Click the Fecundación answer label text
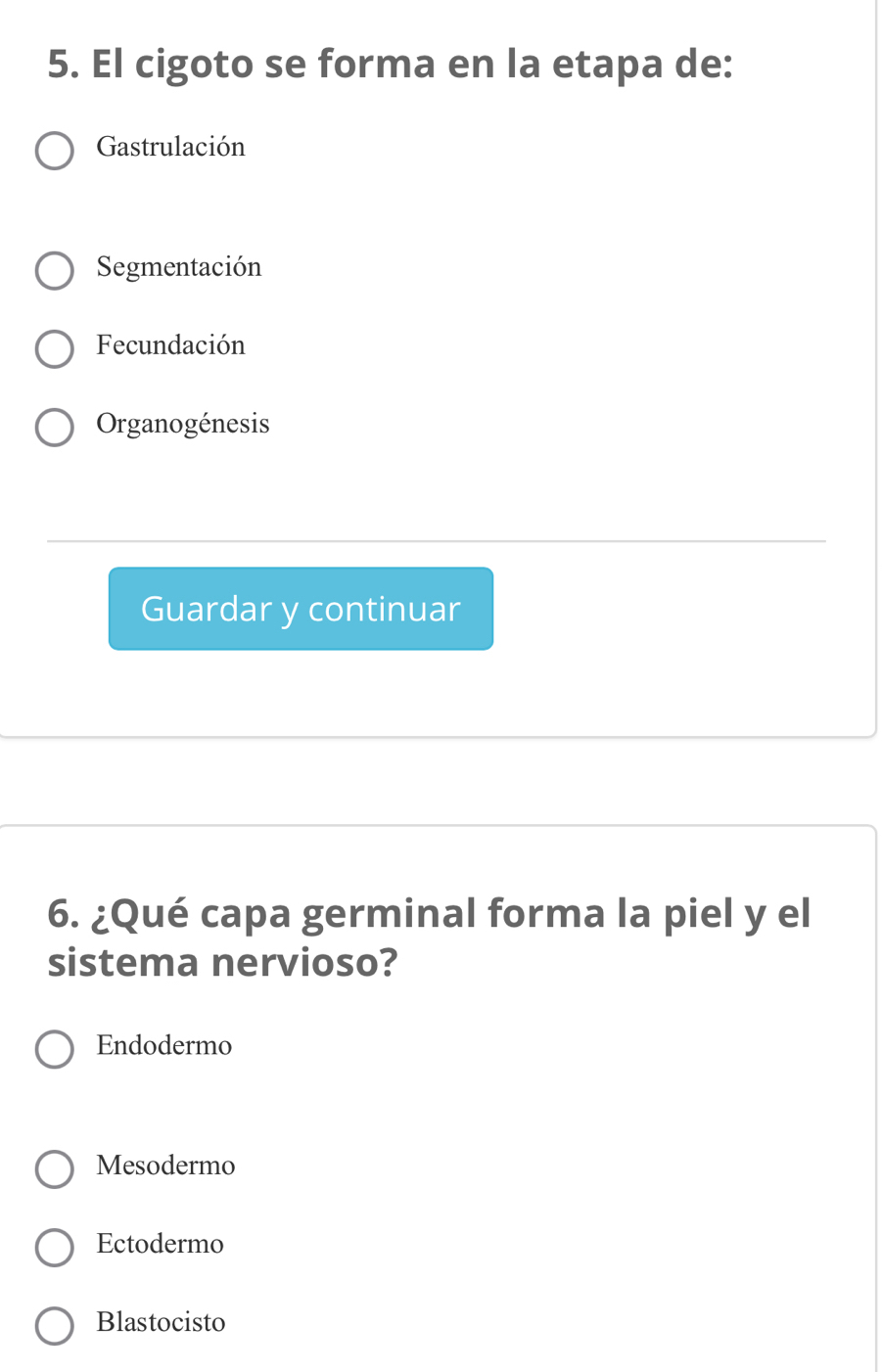Image resolution: width=882 pixels, height=1372 pixels. point(171,345)
